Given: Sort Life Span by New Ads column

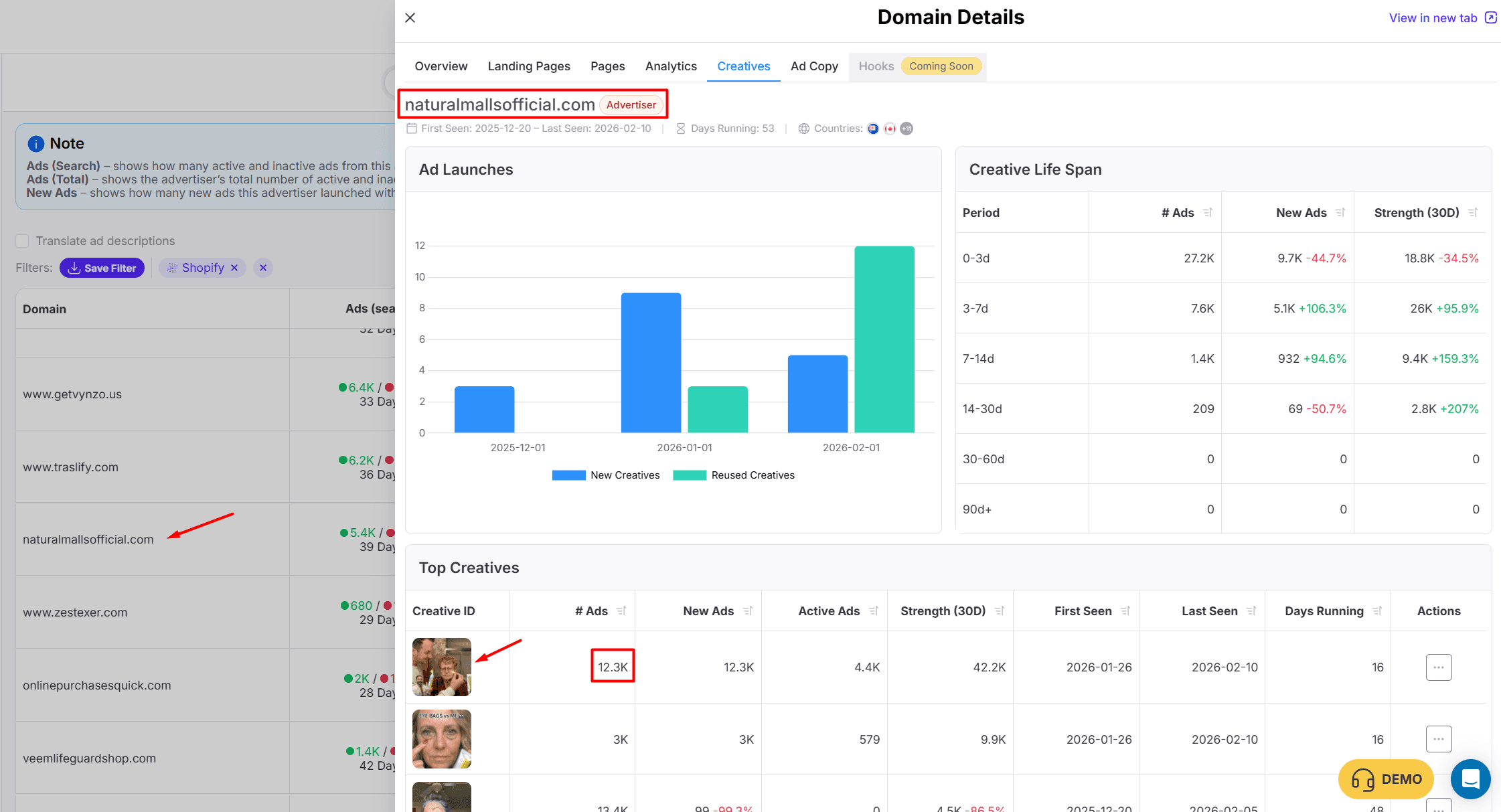Looking at the screenshot, I should (x=1340, y=212).
